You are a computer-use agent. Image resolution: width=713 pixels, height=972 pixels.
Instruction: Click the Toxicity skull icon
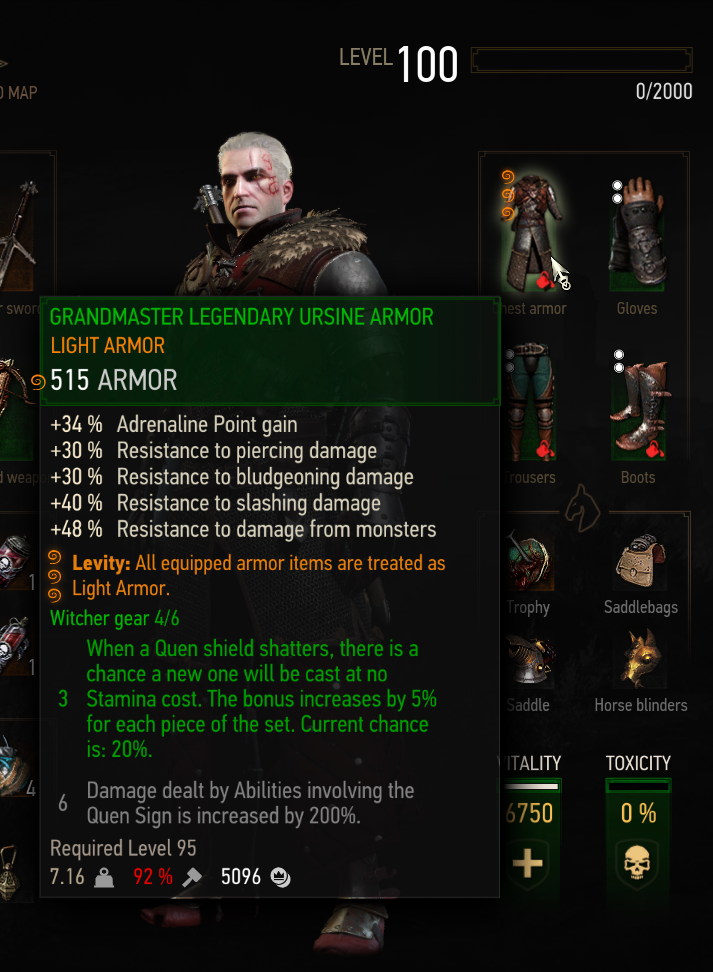click(637, 862)
